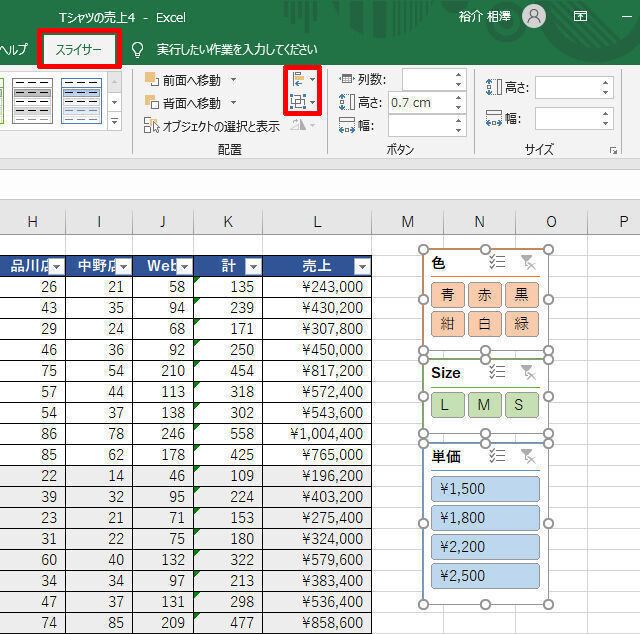Select L in the Size slicer

pyautogui.click(x=448, y=405)
